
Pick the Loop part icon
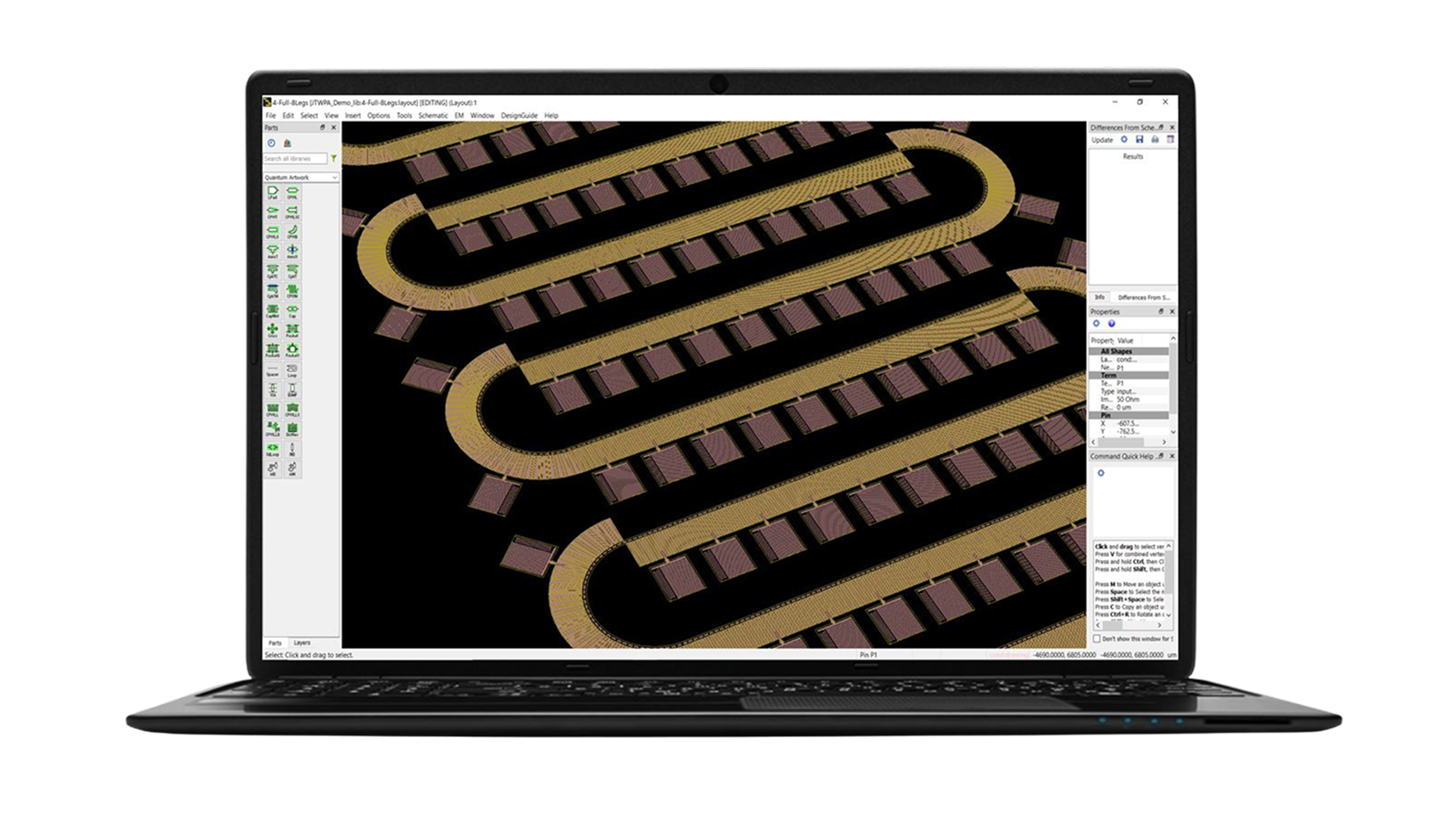[x=292, y=369]
